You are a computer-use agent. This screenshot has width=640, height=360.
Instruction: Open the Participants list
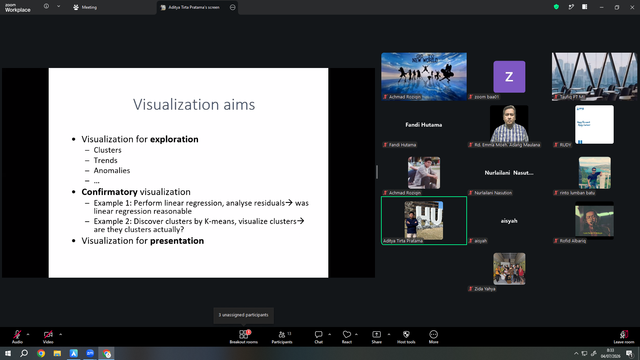tap(282, 337)
